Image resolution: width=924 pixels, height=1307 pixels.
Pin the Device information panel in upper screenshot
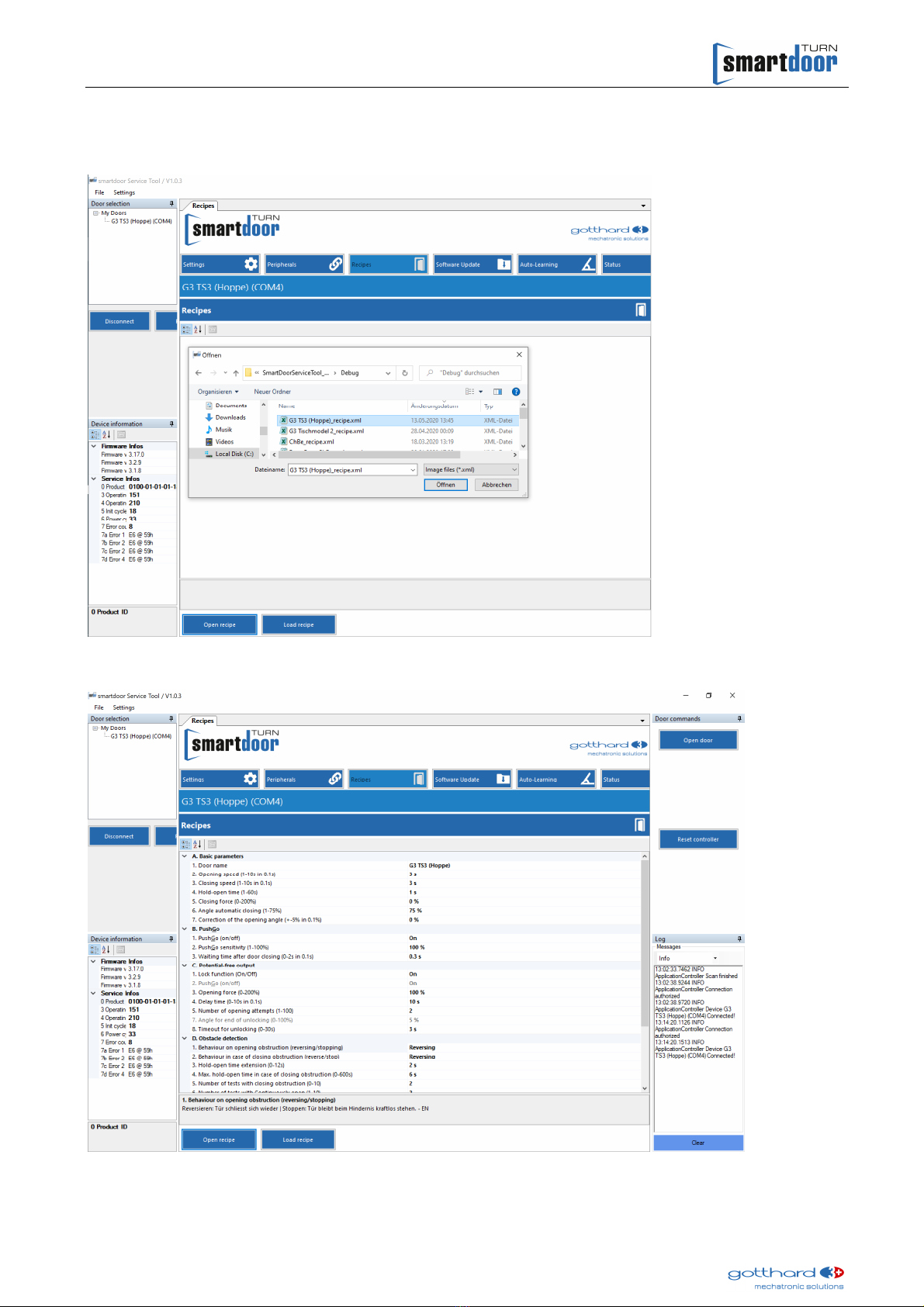[171, 424]
